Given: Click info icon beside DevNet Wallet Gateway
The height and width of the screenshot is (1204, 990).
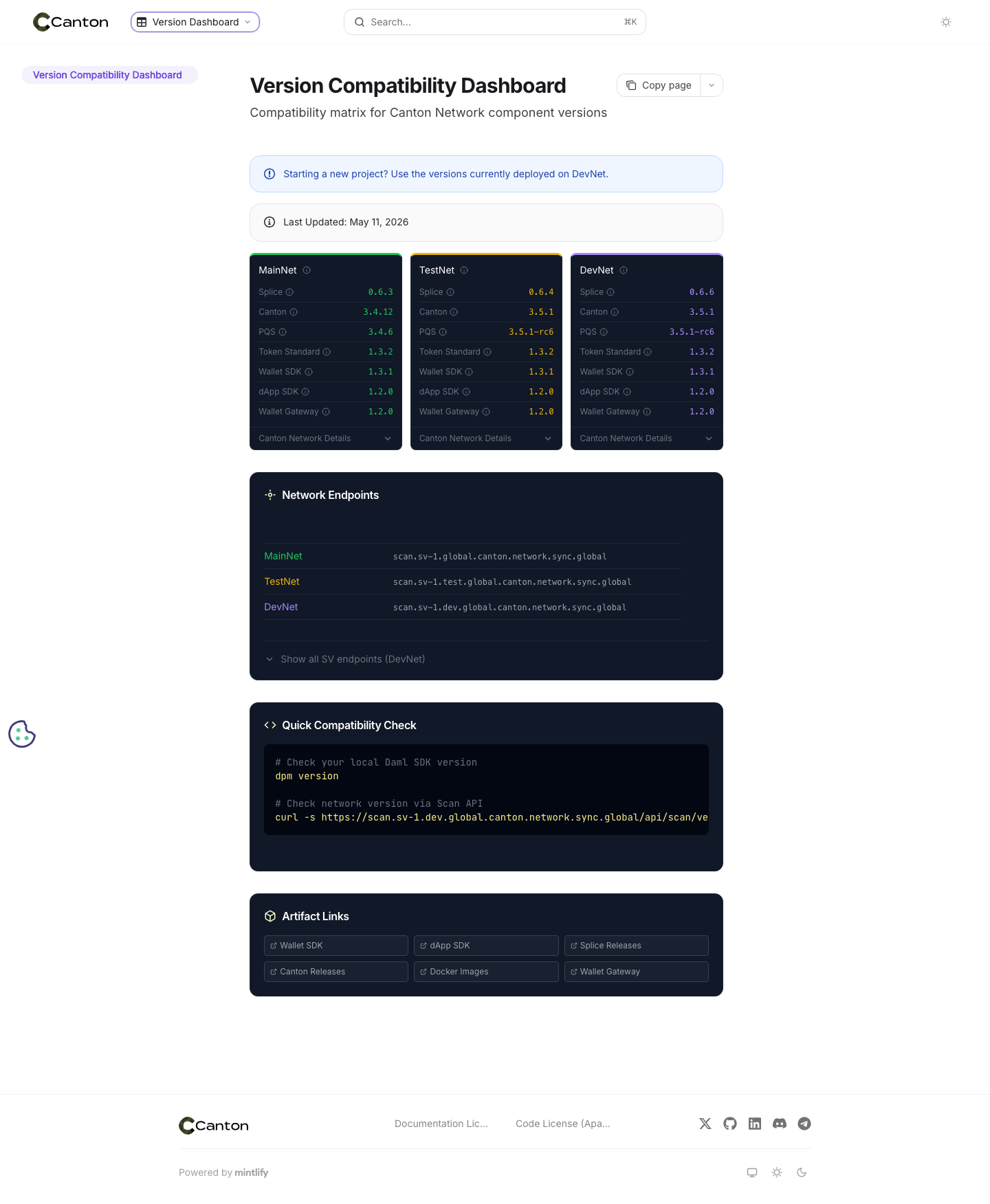Looking at the screenshot, I should pos(647,412).
